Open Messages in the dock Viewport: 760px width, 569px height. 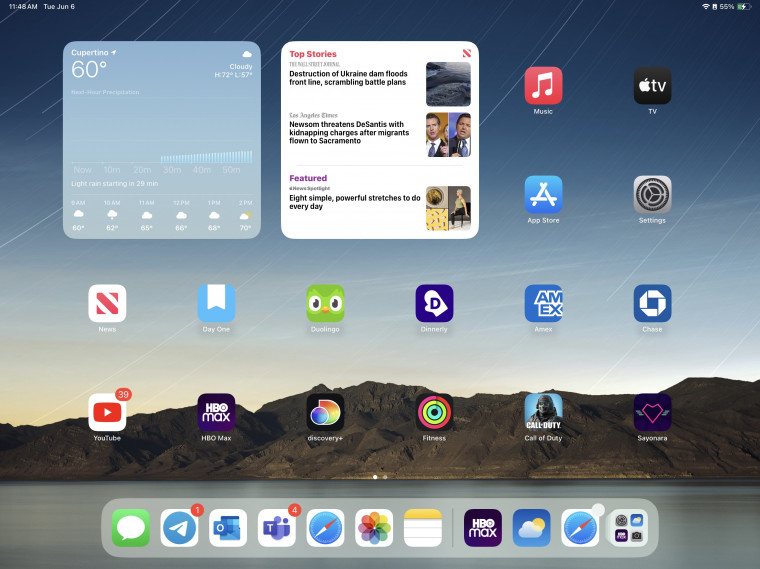pyautogui.click(x=131, y=528)
